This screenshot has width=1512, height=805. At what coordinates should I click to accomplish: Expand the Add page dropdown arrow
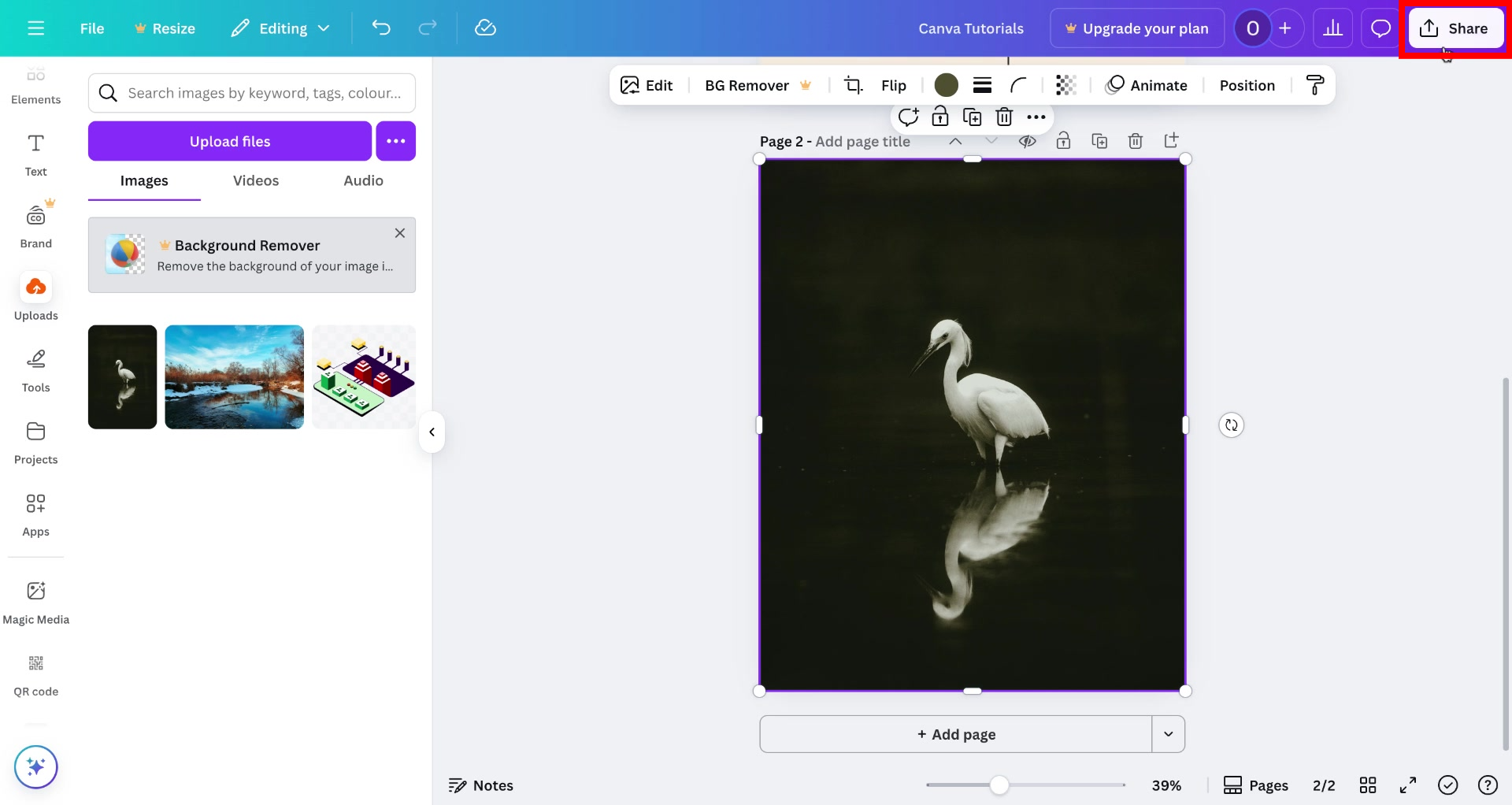[x=1169, y=733]
